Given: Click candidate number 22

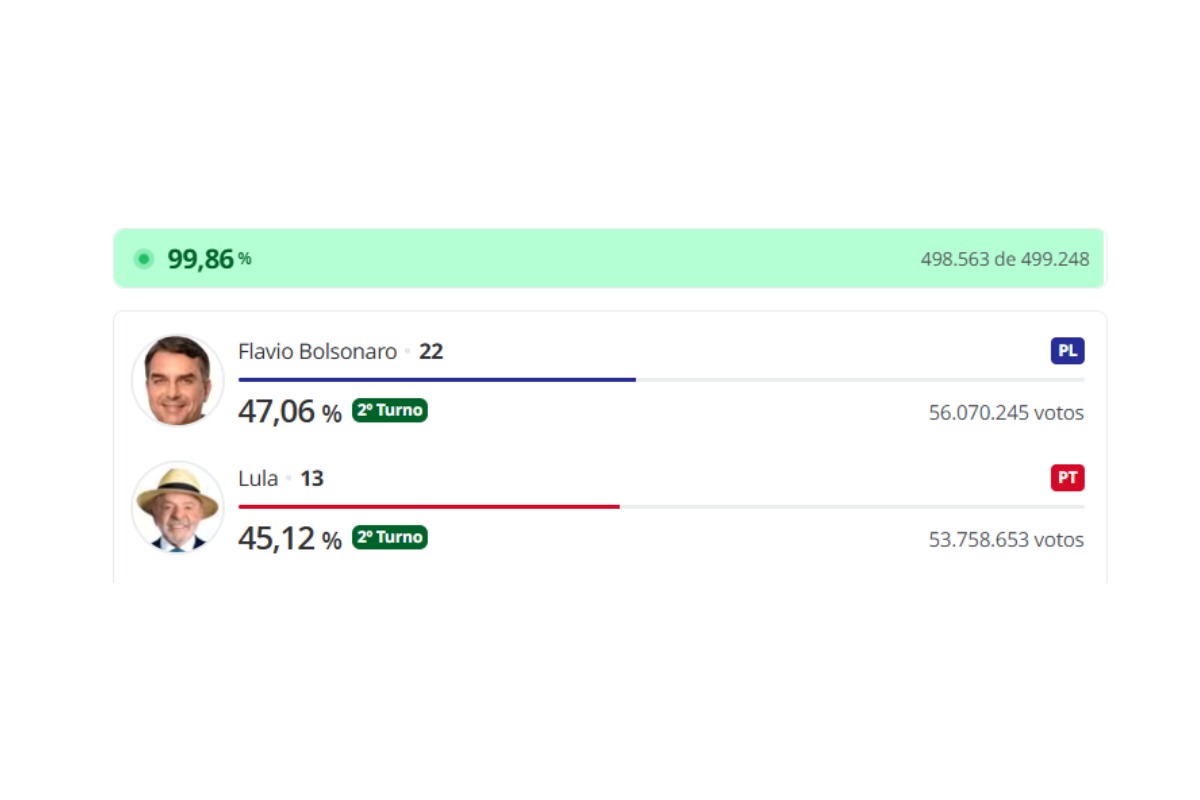Looking at the screenshot, I should pyautogui.click(x=431, y=352).
